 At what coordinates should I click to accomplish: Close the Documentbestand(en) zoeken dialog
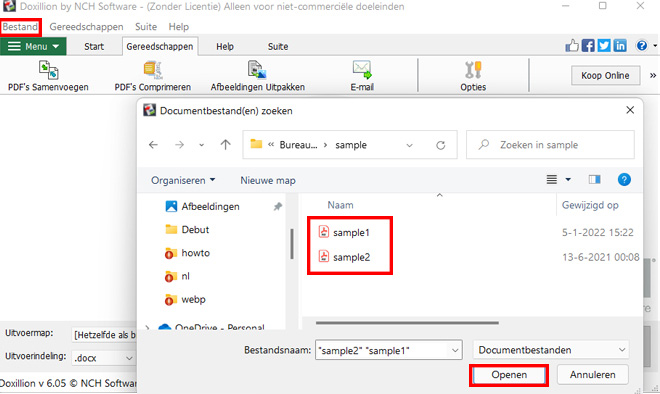click(630, 110)
